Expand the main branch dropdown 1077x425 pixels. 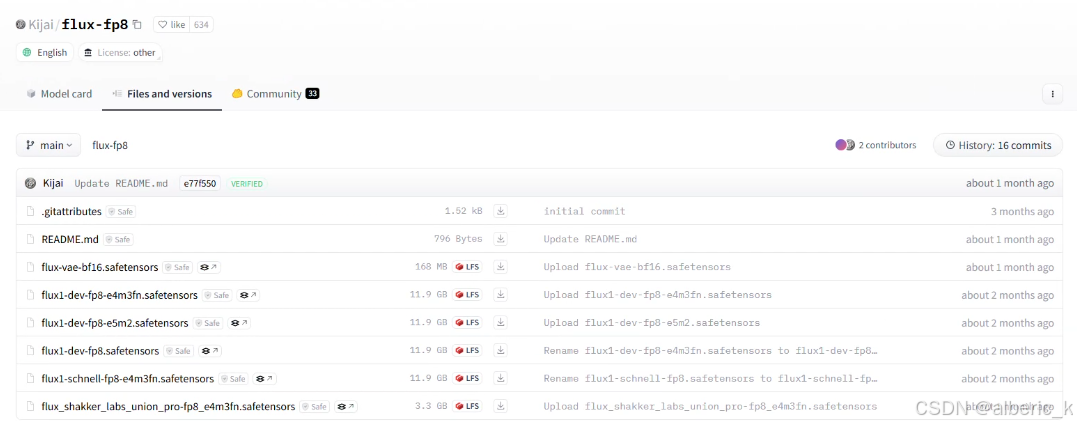pos(49,145)
